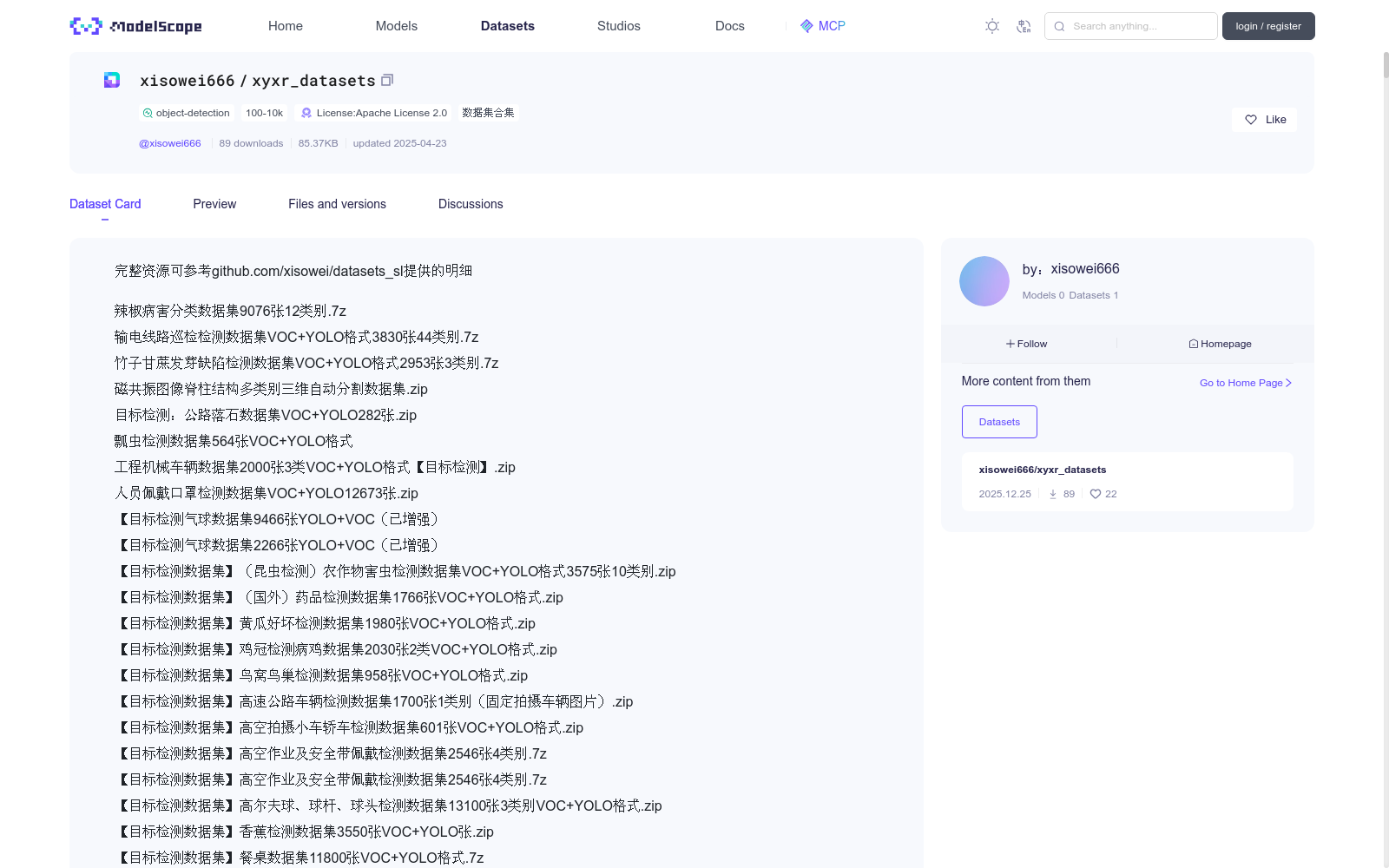Click the github.com/xisowei/datasets_sl reference line
1389x868 pixels.
(x=293, y=271)
